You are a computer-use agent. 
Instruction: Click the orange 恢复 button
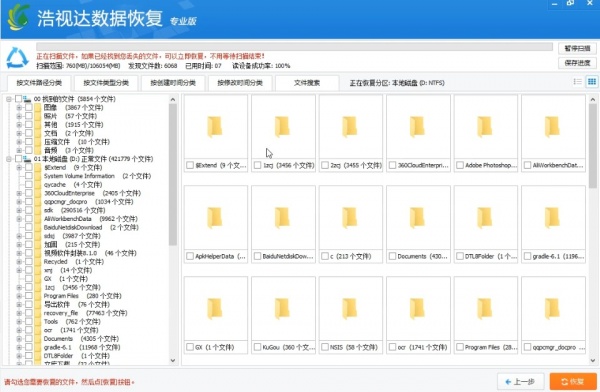coord(573,382)
